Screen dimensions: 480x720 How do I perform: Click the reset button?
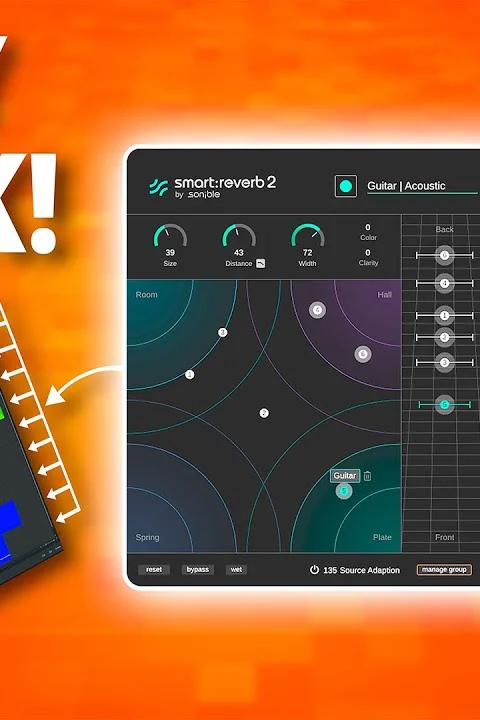tap(154, 570)
